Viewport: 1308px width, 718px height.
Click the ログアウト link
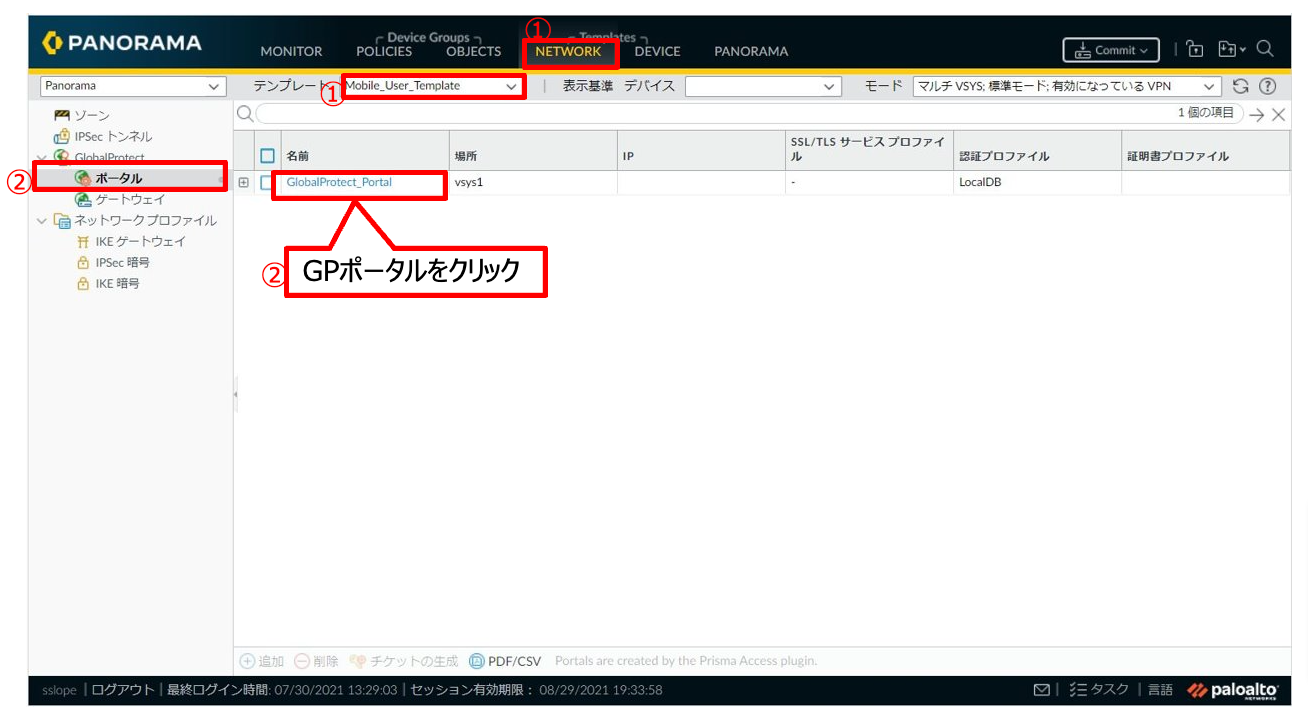point(122,690)
